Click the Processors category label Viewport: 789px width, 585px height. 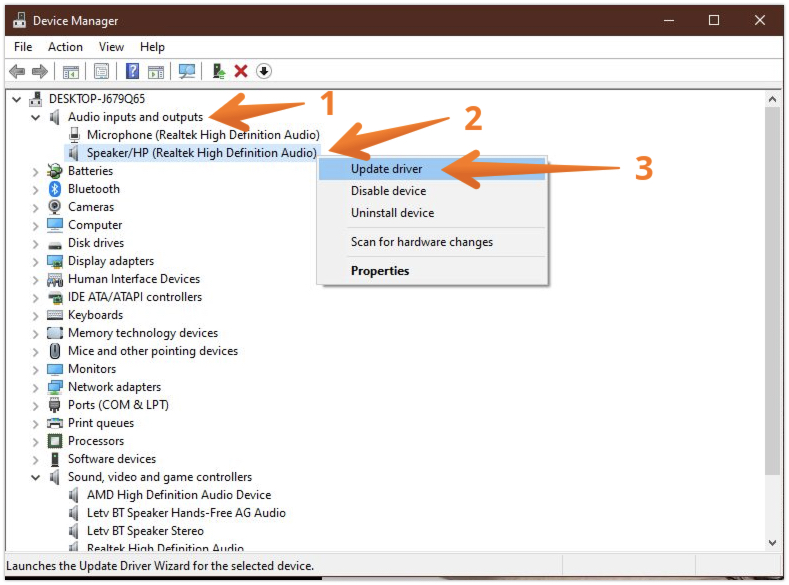tap(96, 441)
